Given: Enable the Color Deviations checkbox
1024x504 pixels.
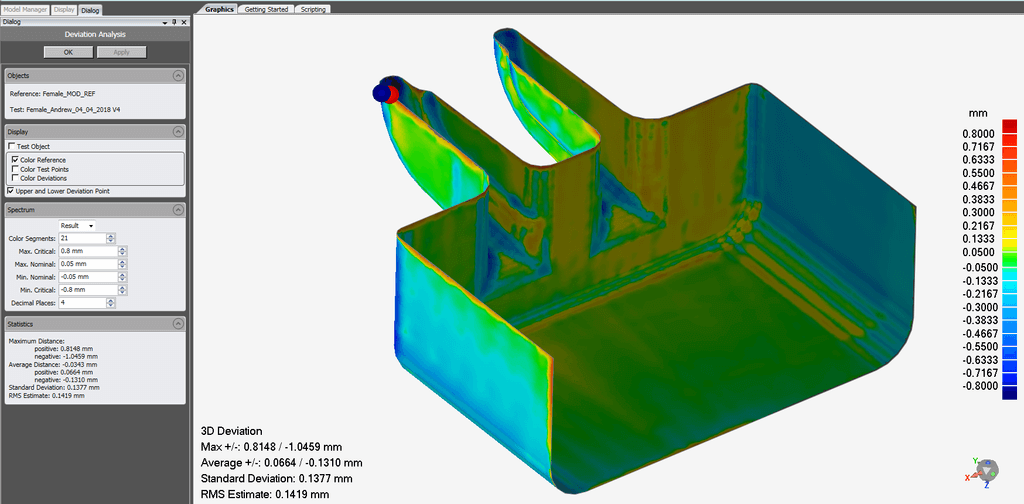Looking at the screenshot, I should (x=15, y=178).
